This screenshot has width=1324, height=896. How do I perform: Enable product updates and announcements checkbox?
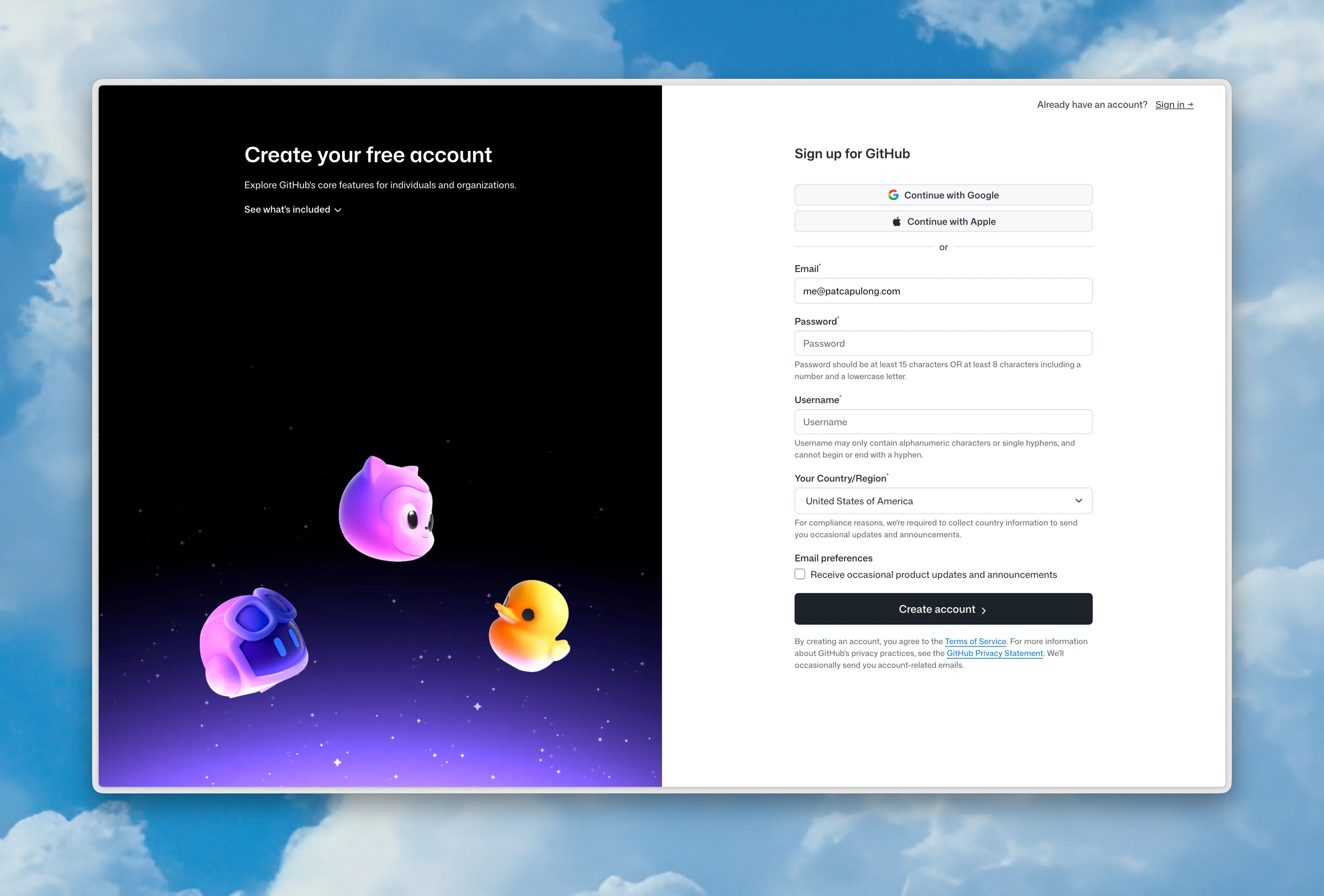click(800, 574)
